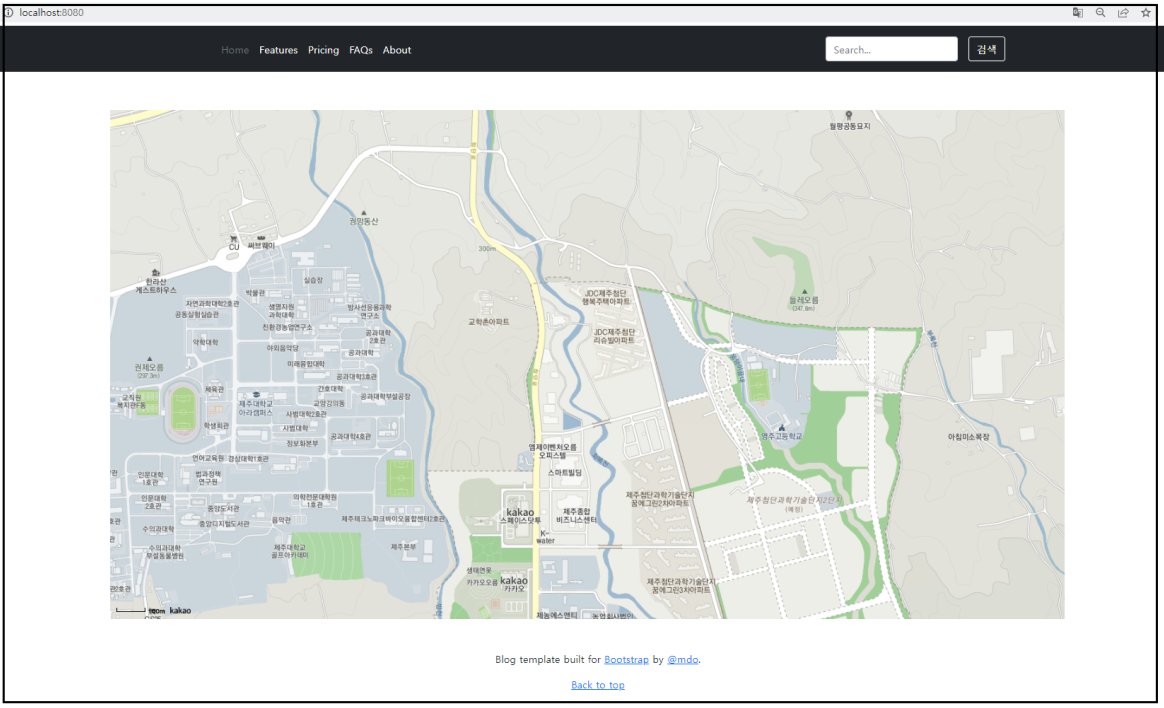Click the kakao logo on the map
The width and height of the screenshot is (1164, 708).
tap(180, 611)
